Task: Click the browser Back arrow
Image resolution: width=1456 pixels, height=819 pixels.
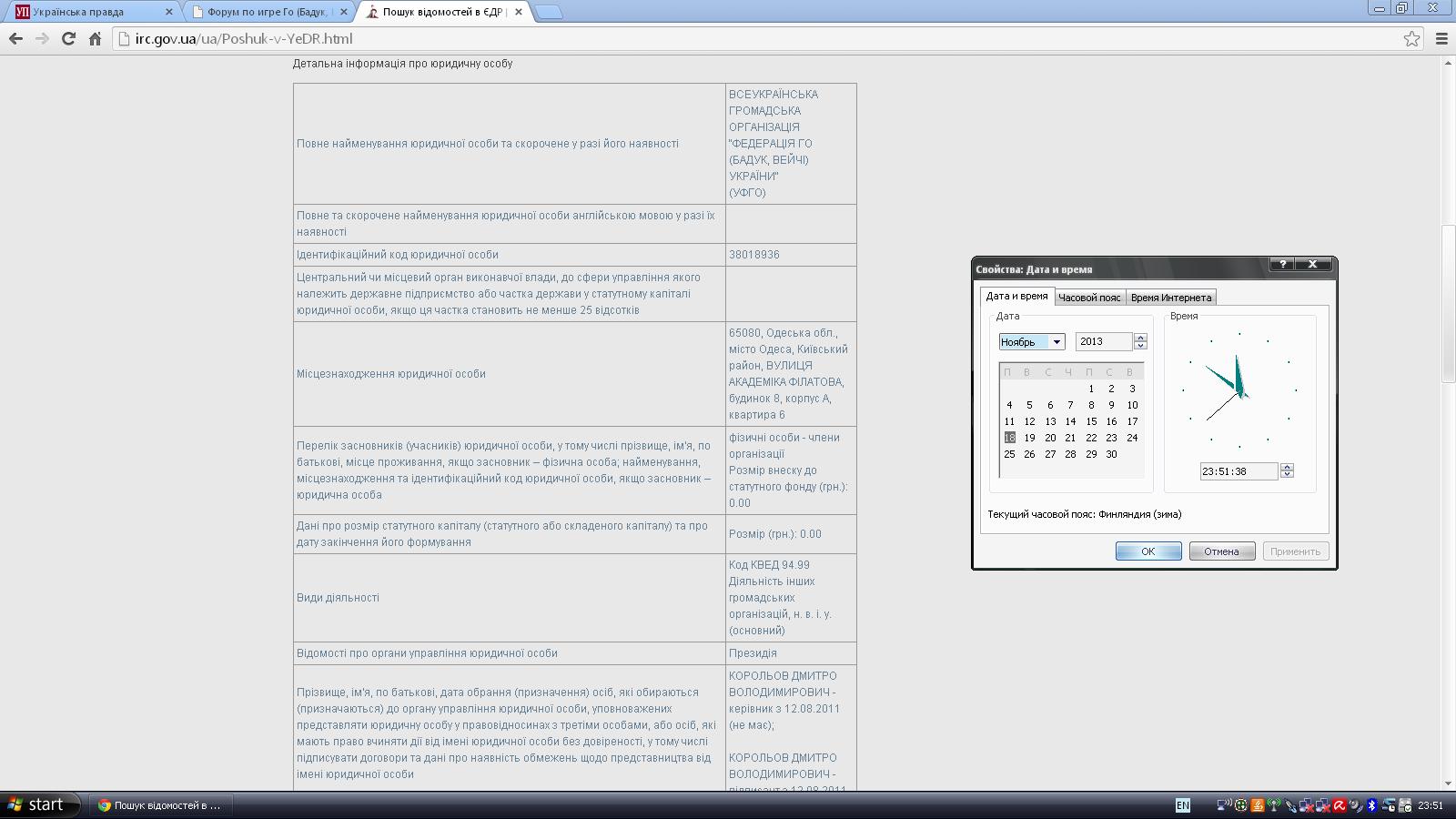Action: click(15, 38)
